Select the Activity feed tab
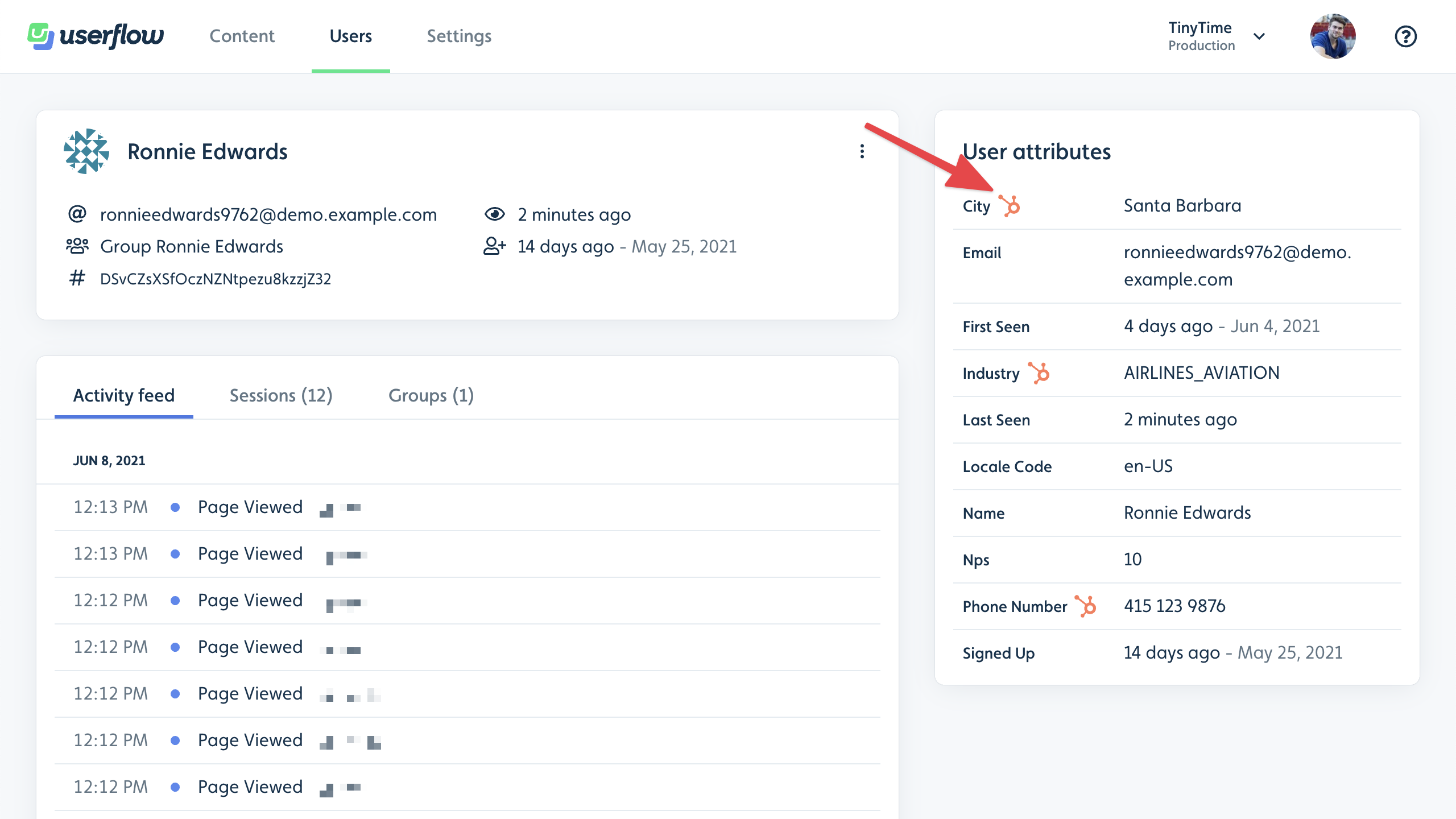Screen dimensions: 1456x819 click(x=123, y=394)
